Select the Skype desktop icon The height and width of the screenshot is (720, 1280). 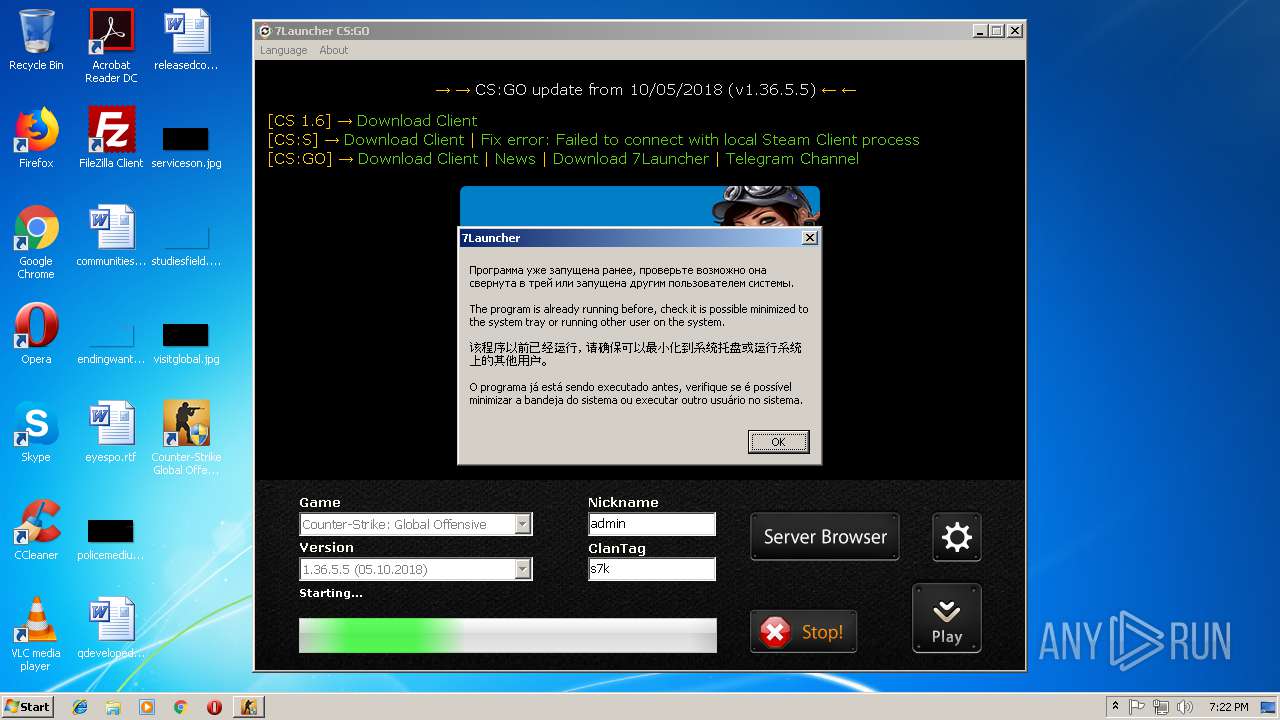[x=36, y=432]
